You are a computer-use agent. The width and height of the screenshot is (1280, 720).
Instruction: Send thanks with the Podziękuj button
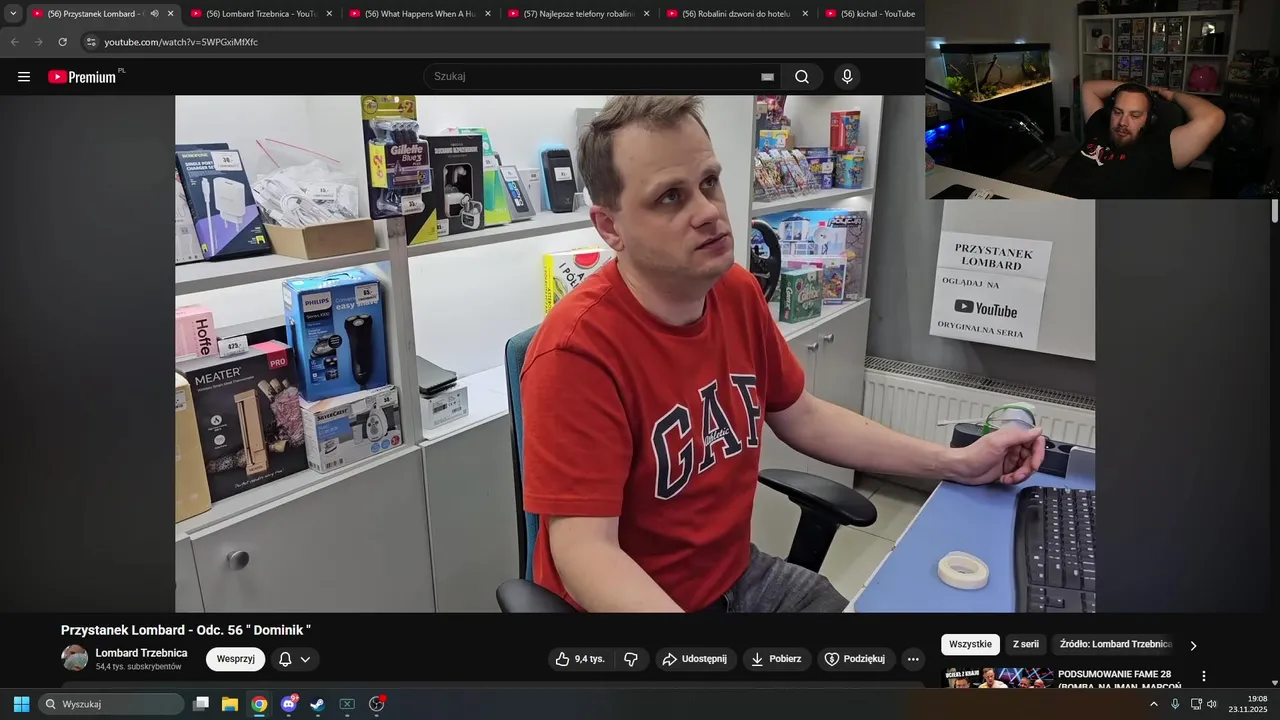coord(855,659)
